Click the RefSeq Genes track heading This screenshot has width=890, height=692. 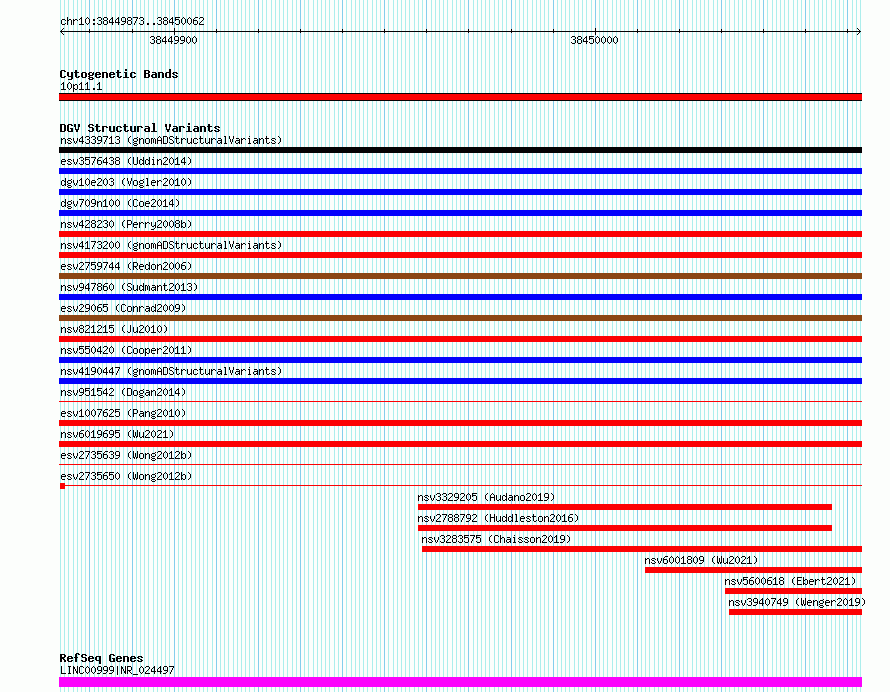tap(101, 659)
